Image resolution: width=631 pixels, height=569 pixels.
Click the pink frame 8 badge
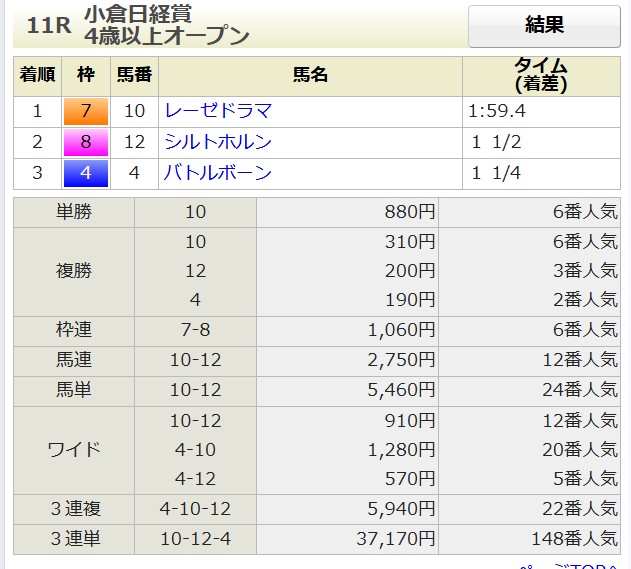85,142
